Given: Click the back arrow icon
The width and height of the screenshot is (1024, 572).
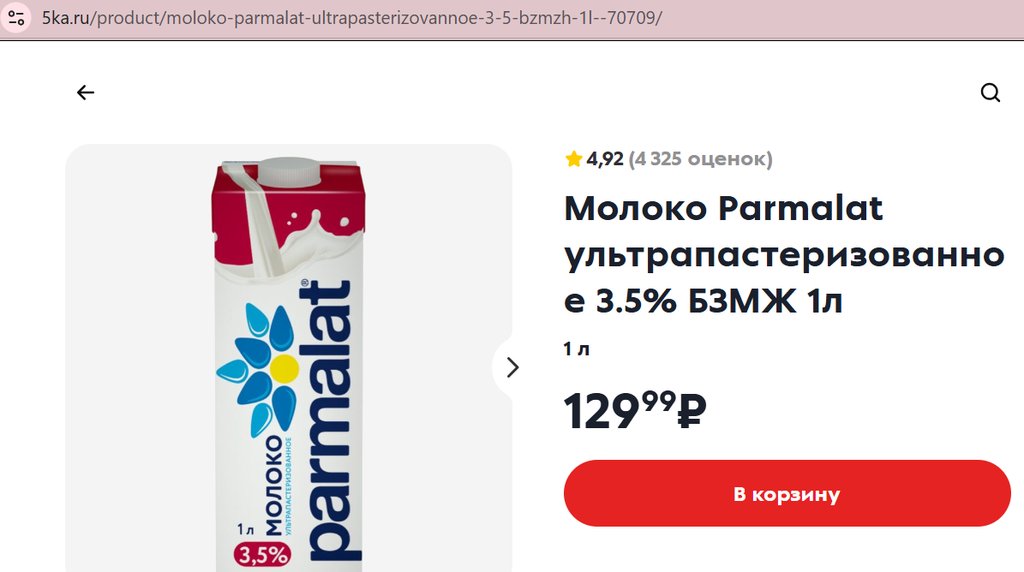Looking at the screenshot, I should (86, 93).
